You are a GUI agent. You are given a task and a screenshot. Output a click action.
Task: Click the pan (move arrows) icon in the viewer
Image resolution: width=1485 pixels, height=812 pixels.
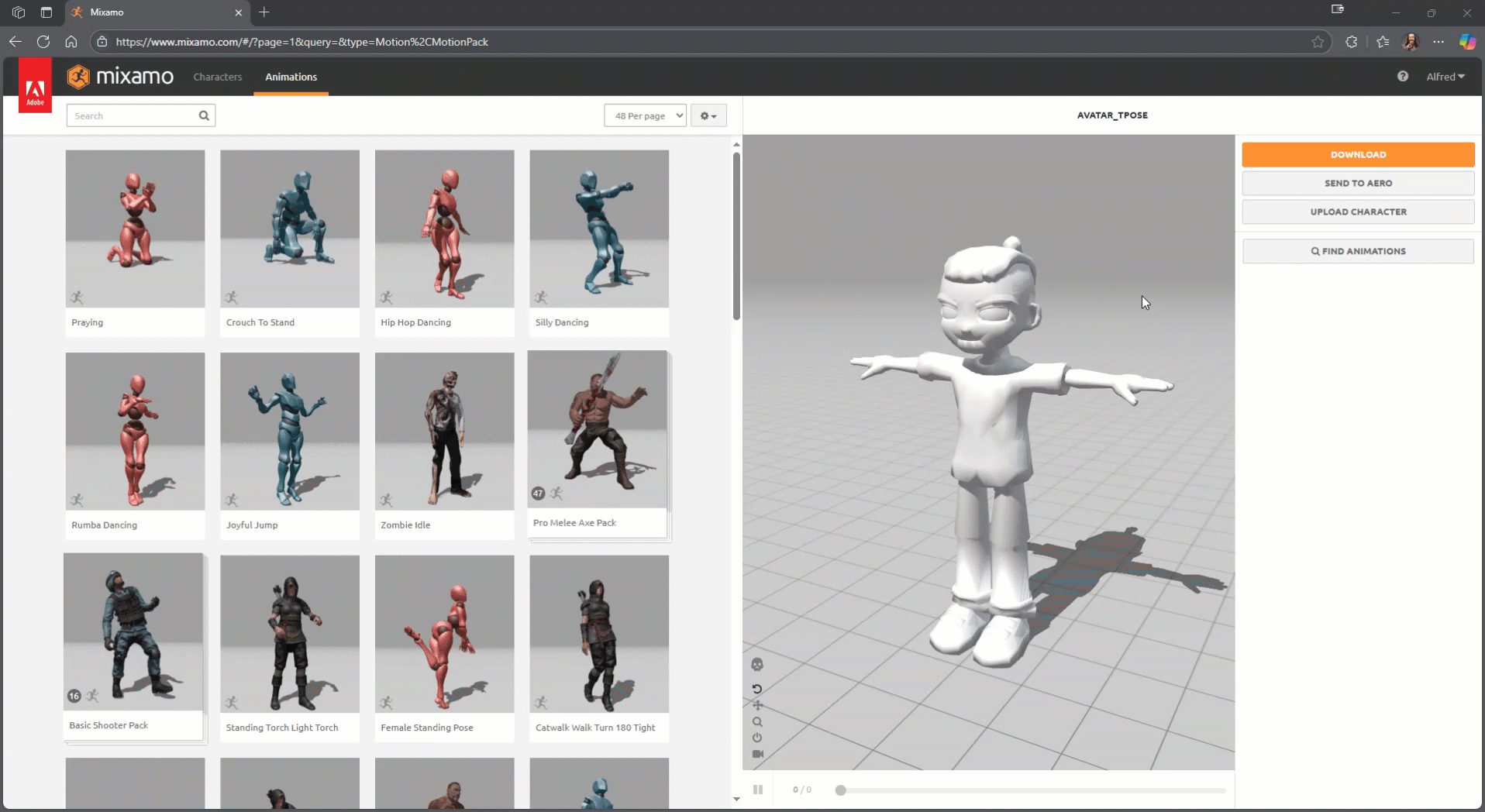pos(757,705)
